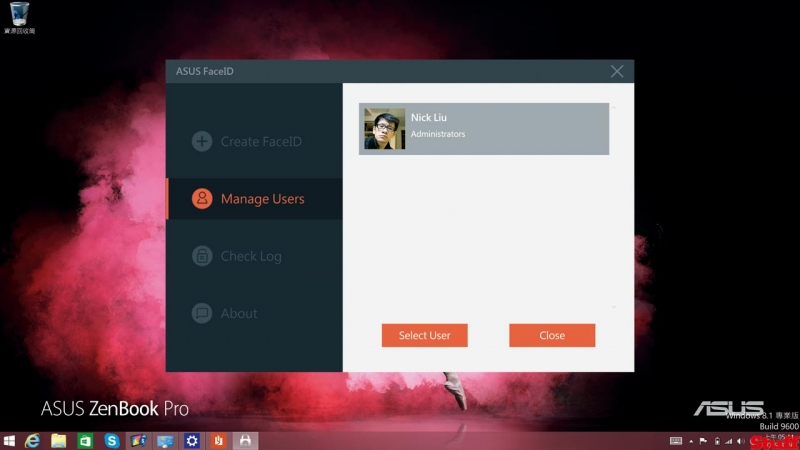Open the touch keyboard from the taskbar
Screen dimensions: 800x450
click(x=676, y=441)
